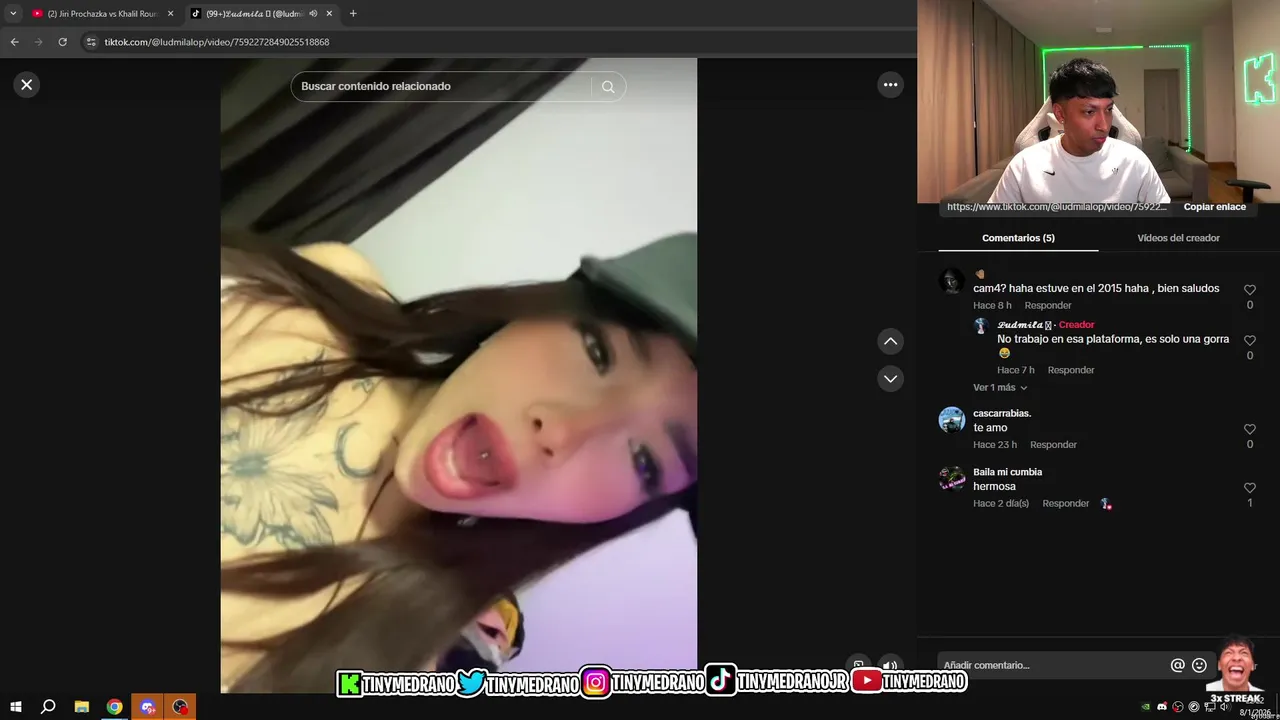Click the browser back arrow
Screen dimensions: 1280x720
click(14, 42)
